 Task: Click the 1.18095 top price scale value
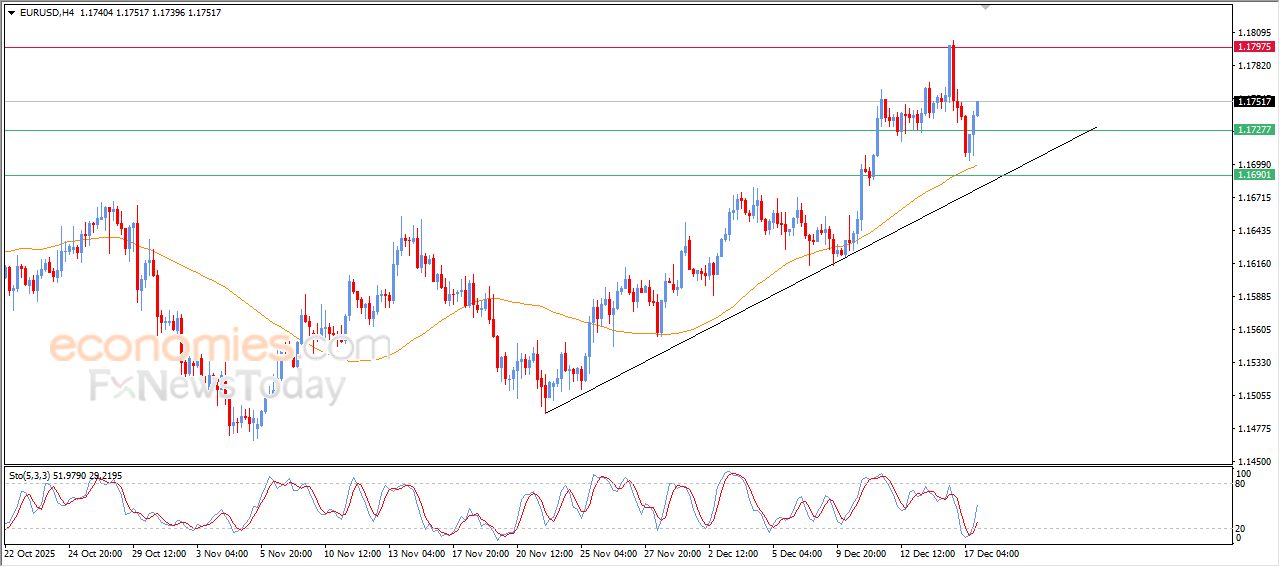pyautogui.click(x=1253, y=33)
